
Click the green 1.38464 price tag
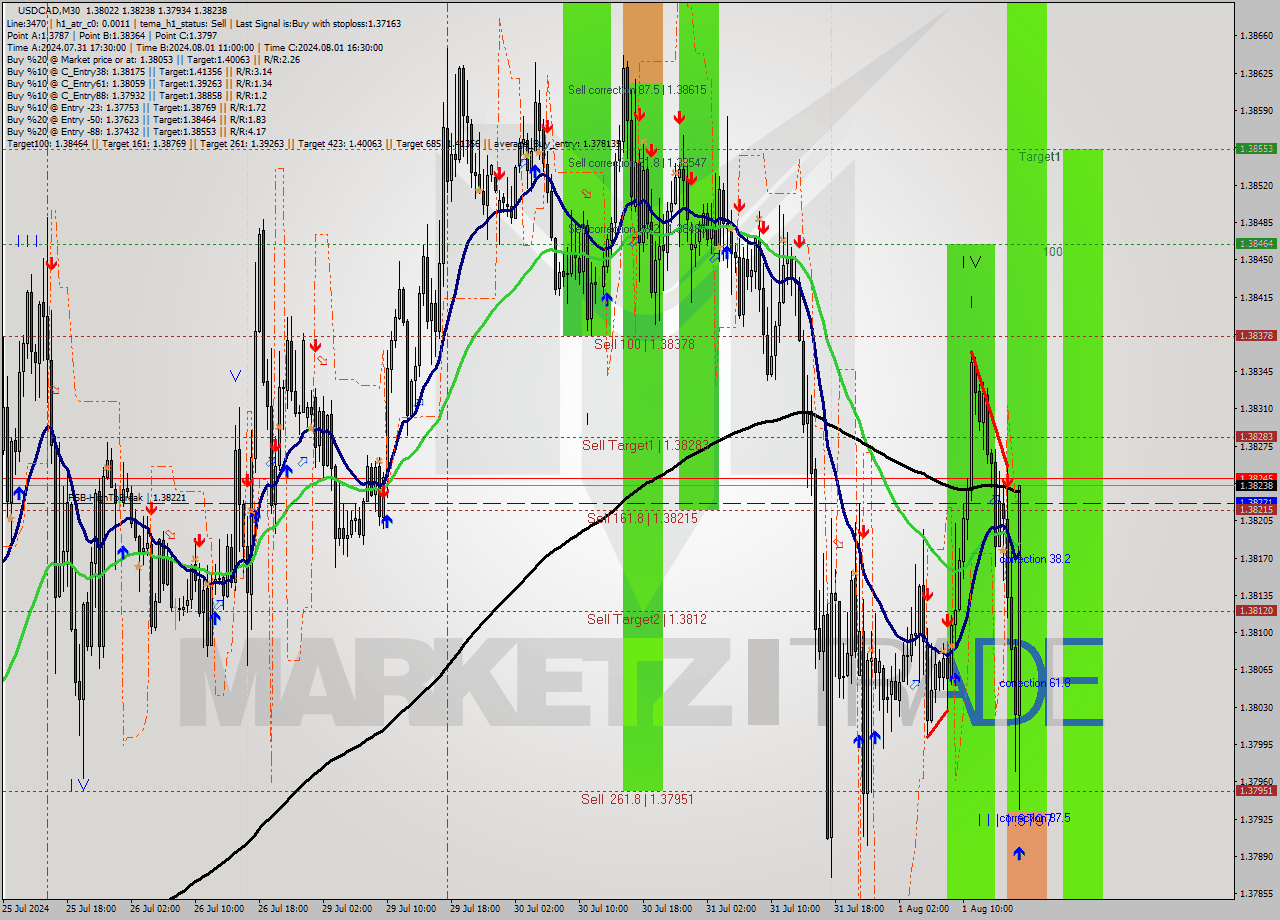click(1256, 243)
